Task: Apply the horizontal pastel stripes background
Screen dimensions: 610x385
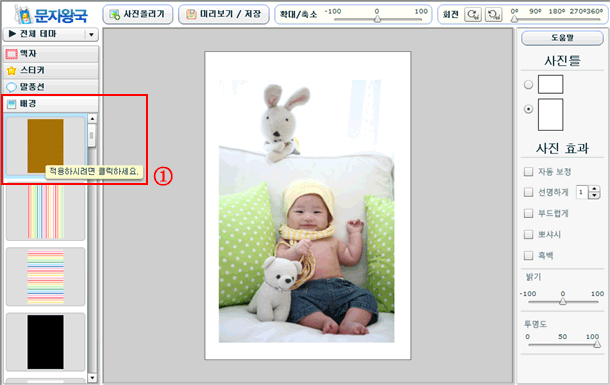Action: coord(46,276)
